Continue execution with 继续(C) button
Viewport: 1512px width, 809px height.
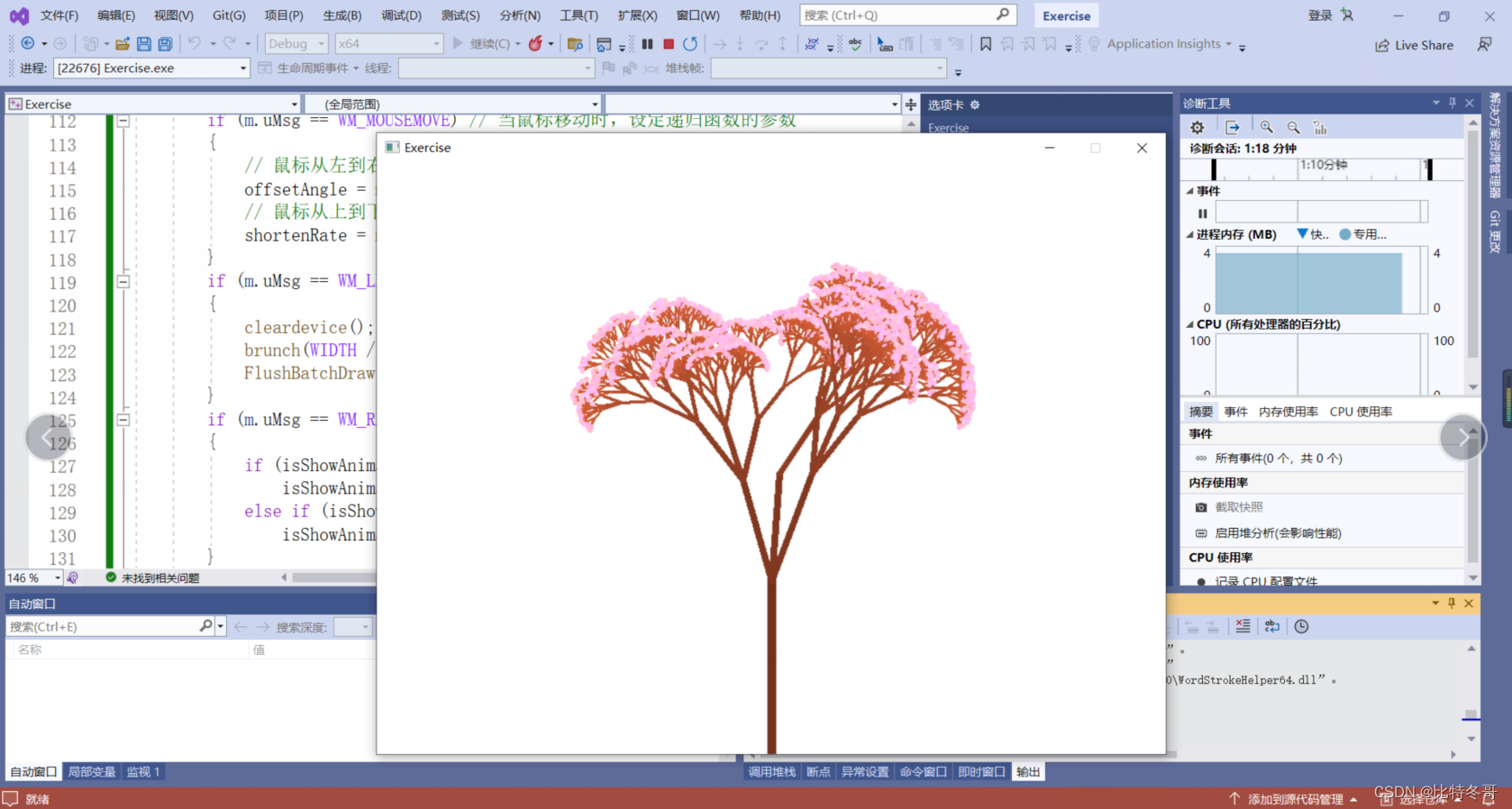[483, 43]
